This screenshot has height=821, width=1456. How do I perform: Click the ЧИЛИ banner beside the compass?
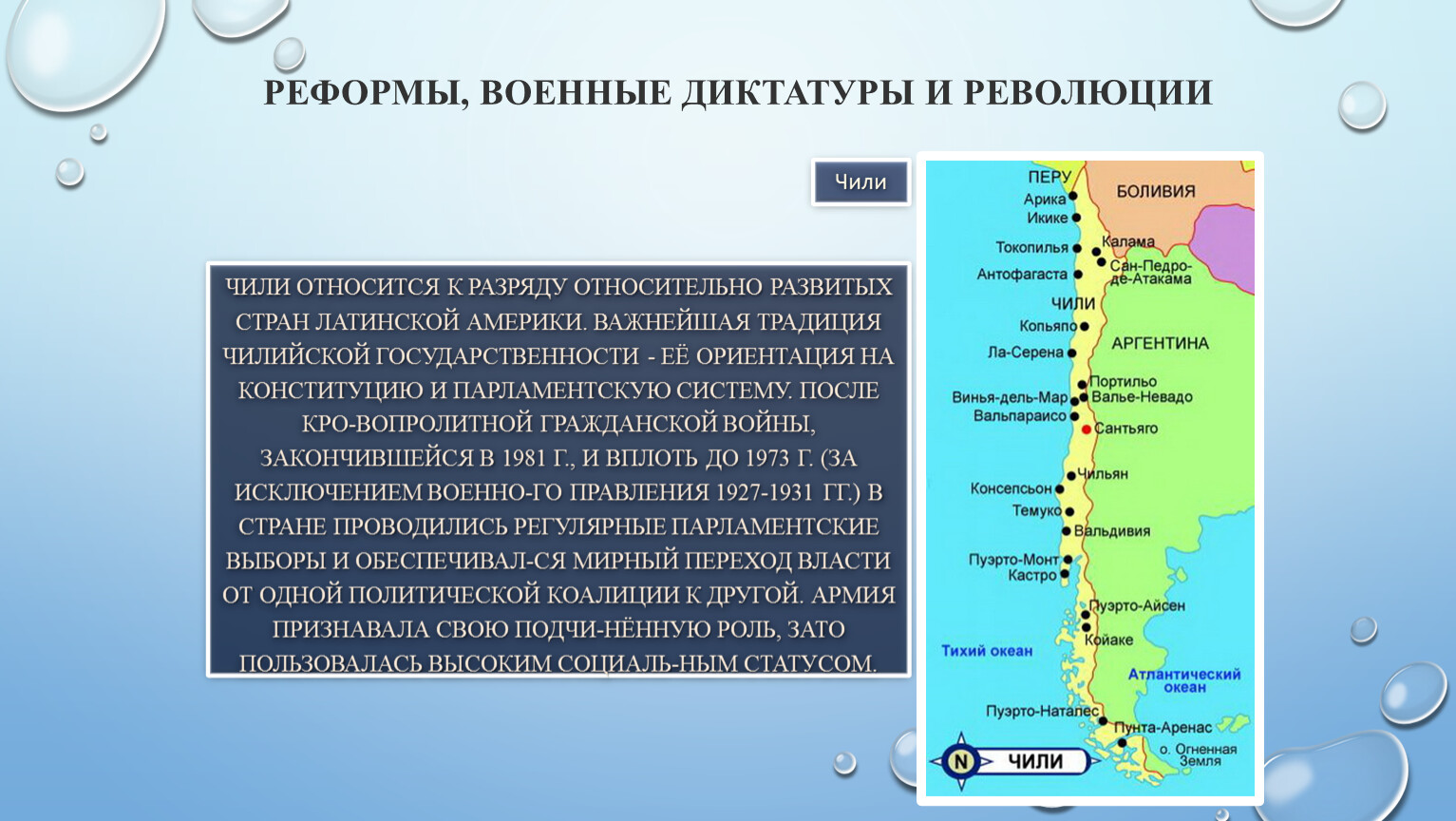click(x=1035, y=761)
